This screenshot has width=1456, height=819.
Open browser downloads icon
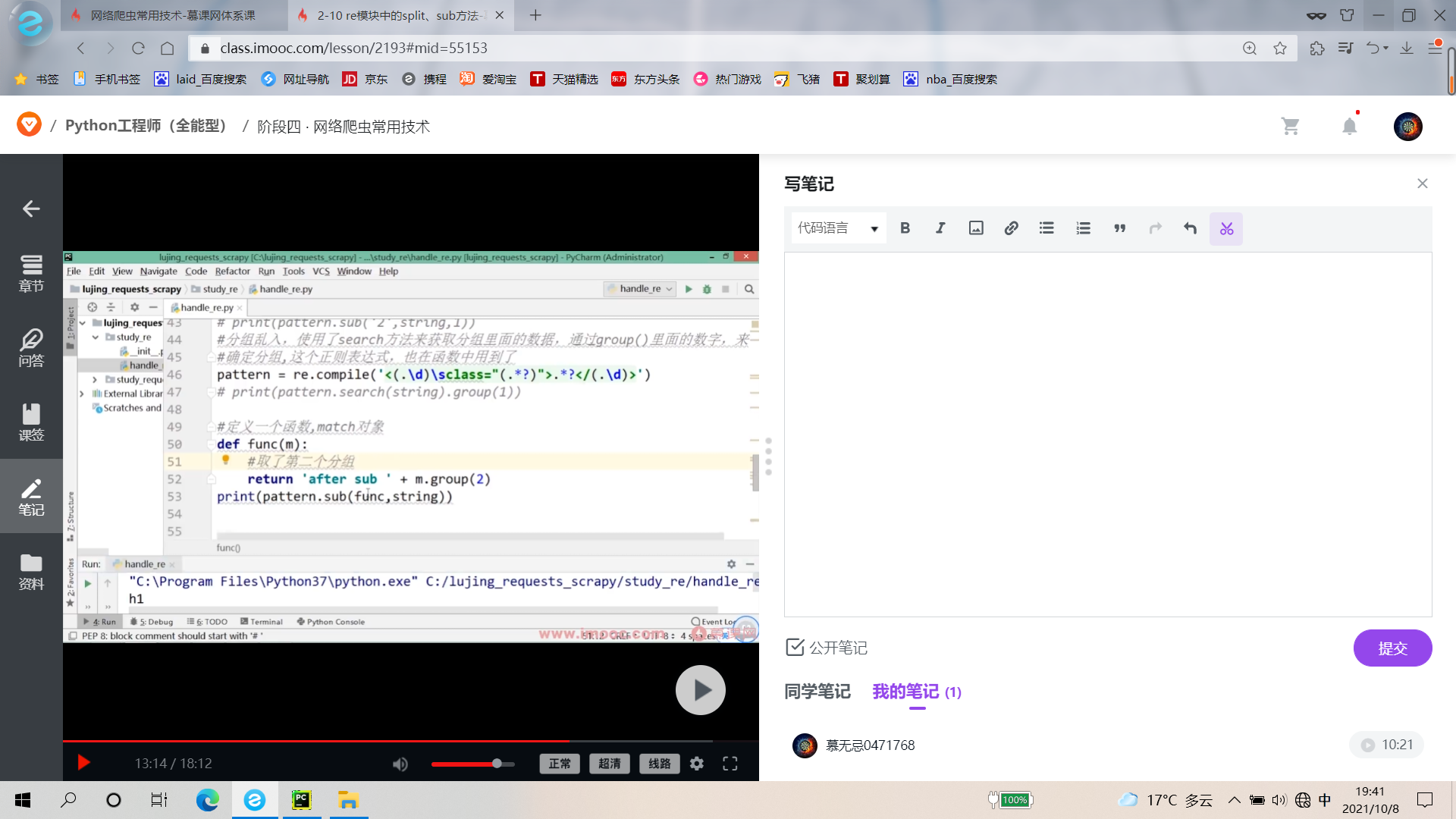(1407, 48)
